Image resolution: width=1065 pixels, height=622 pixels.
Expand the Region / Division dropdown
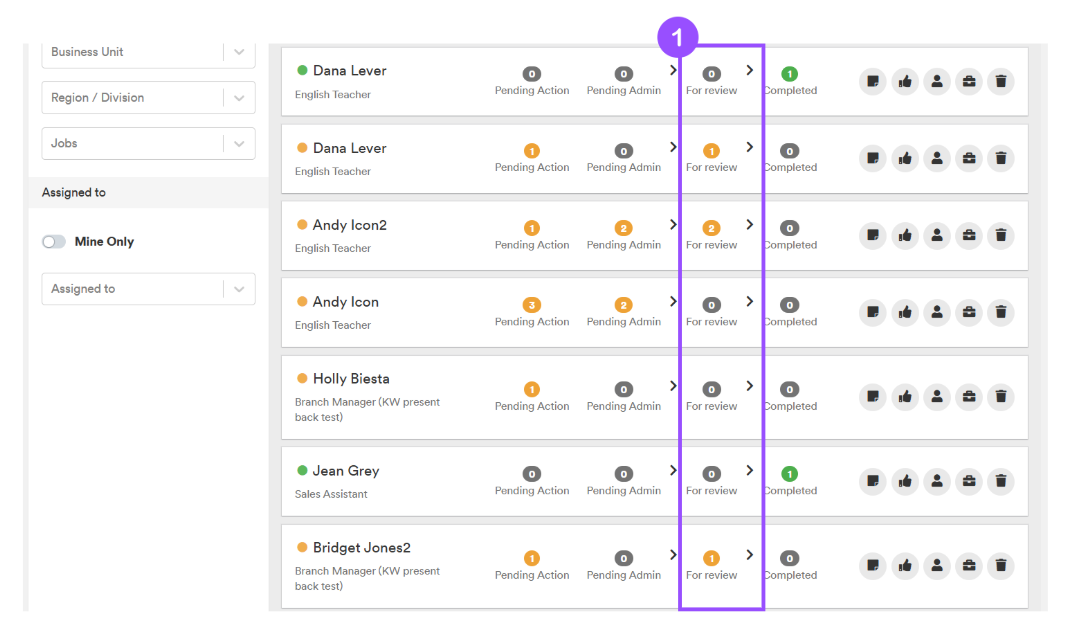(148, 98)
